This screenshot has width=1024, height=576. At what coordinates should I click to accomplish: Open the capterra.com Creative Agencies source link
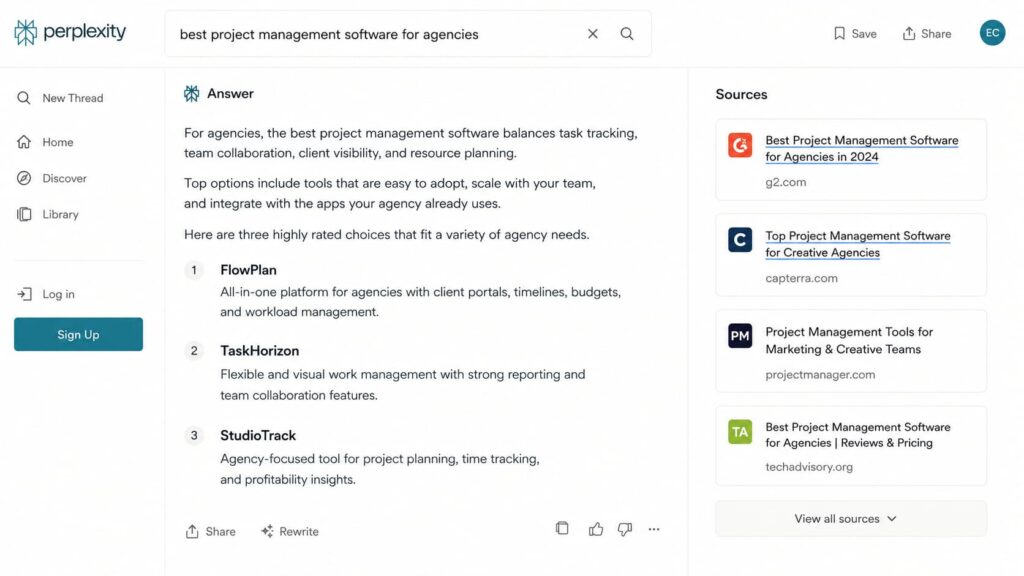point(857,244)
